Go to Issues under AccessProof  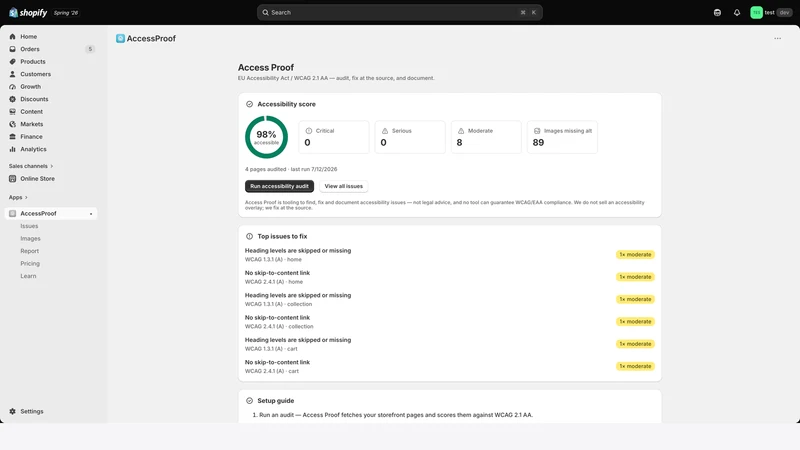pos(29,226)
